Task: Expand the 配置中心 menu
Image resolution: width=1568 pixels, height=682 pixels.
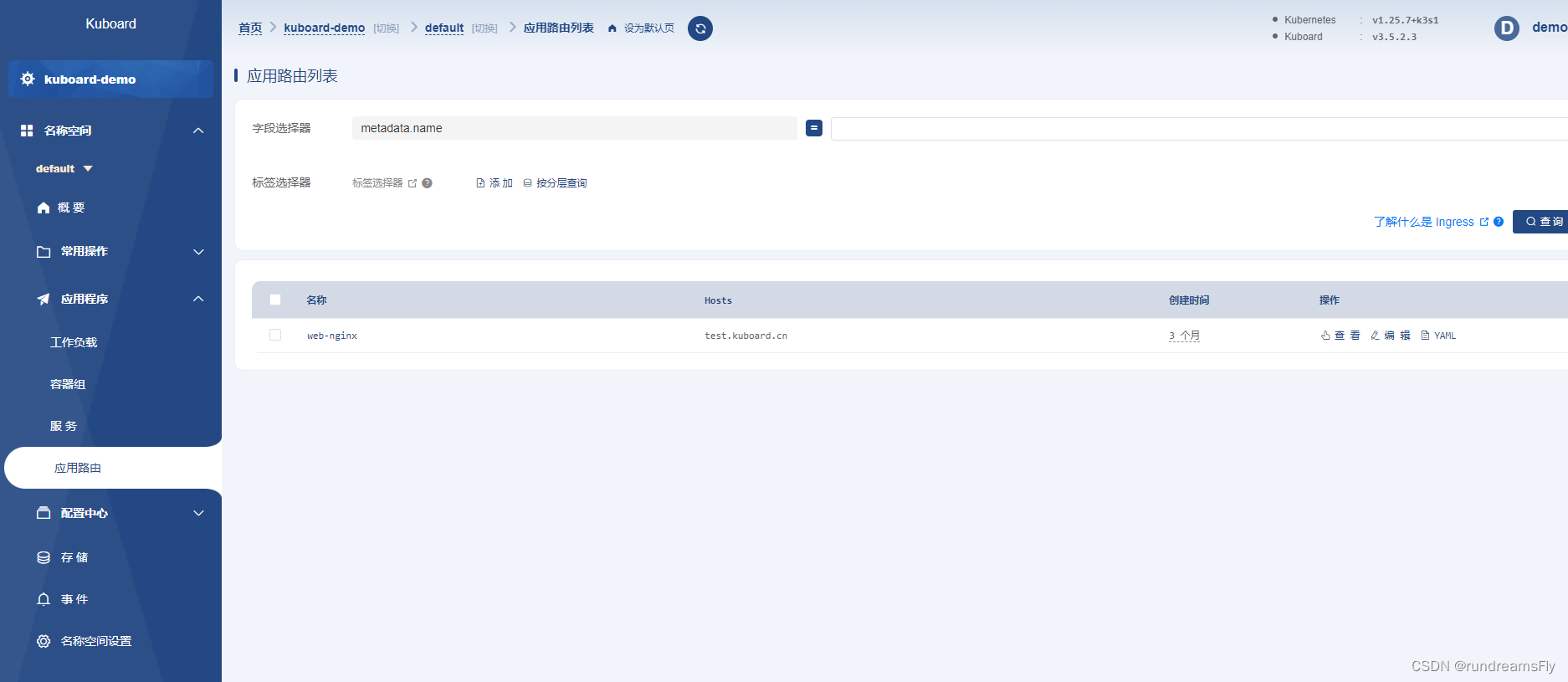Action: coord(198,513)
